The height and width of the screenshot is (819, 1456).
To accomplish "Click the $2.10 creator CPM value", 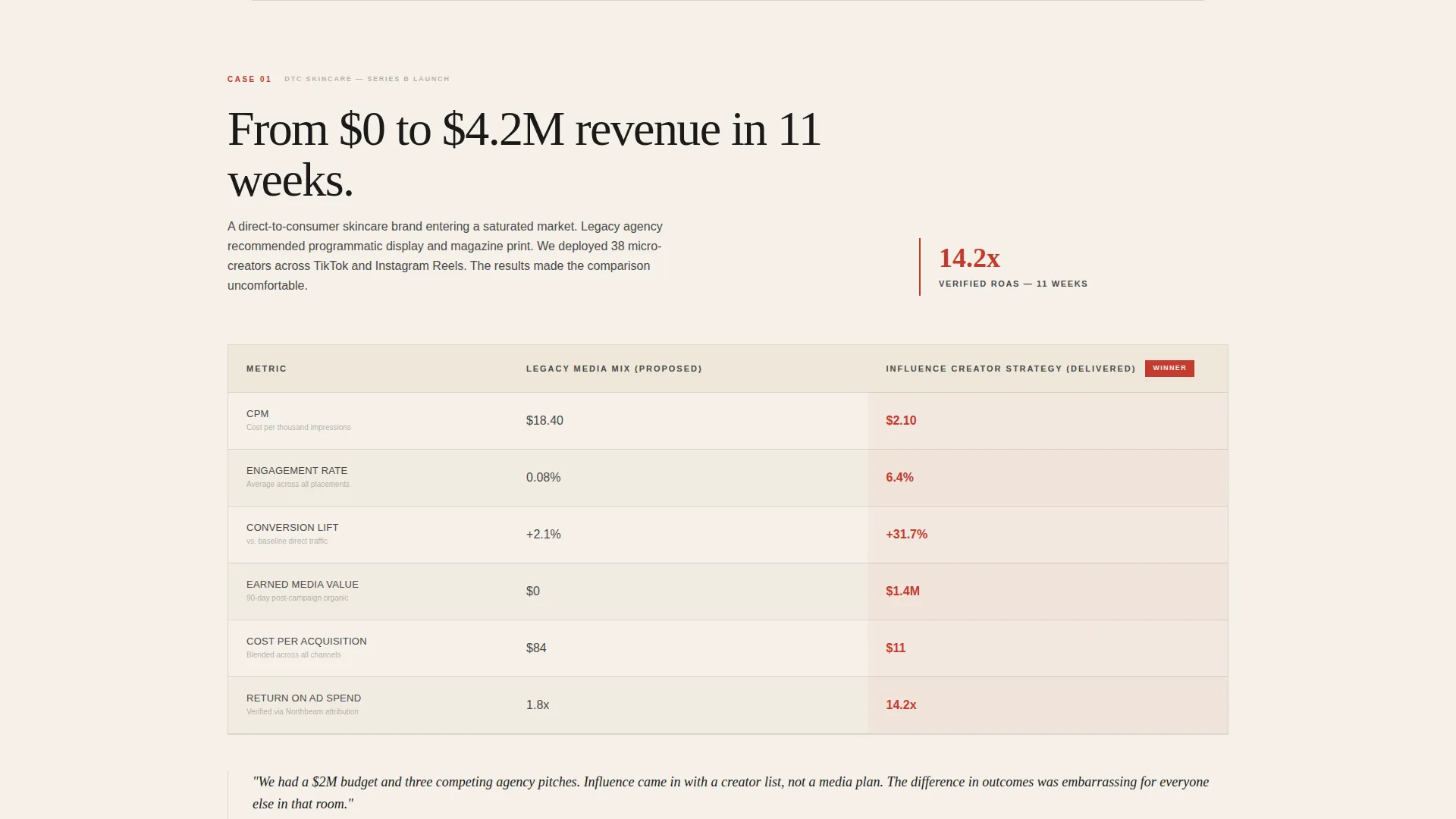I will click(x=901, y=421).
